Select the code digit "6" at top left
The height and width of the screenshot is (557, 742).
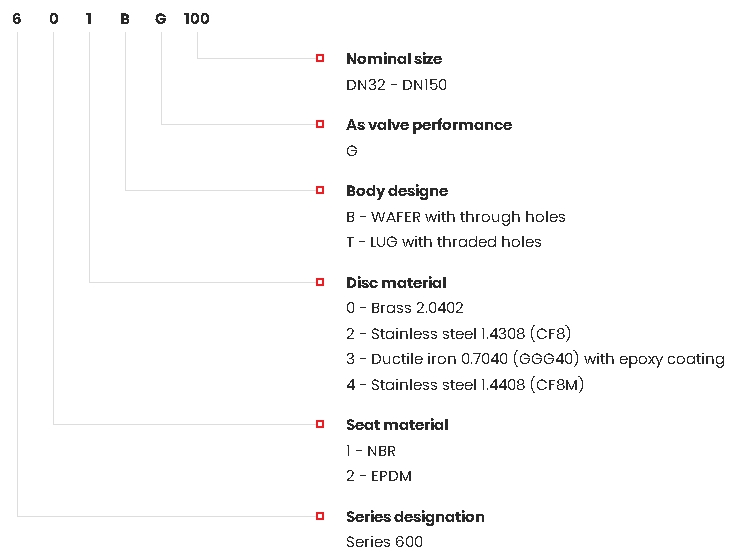click(17, 19)
